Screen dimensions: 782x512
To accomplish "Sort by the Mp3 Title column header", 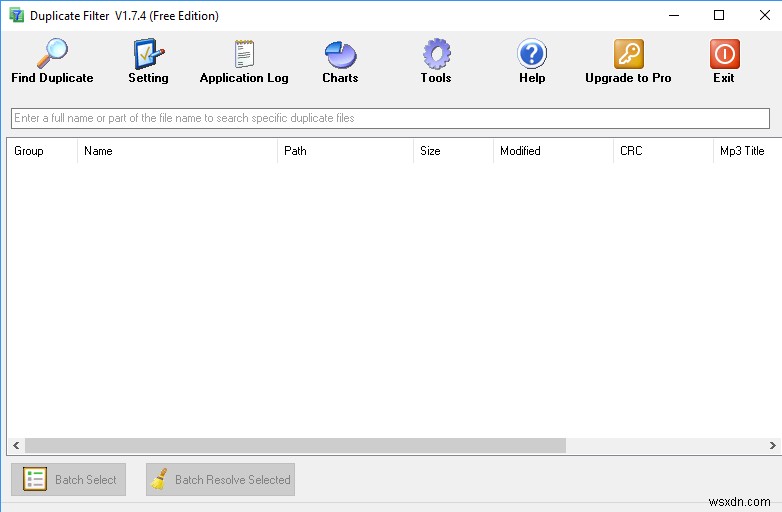I will click(x=748, y=151).
